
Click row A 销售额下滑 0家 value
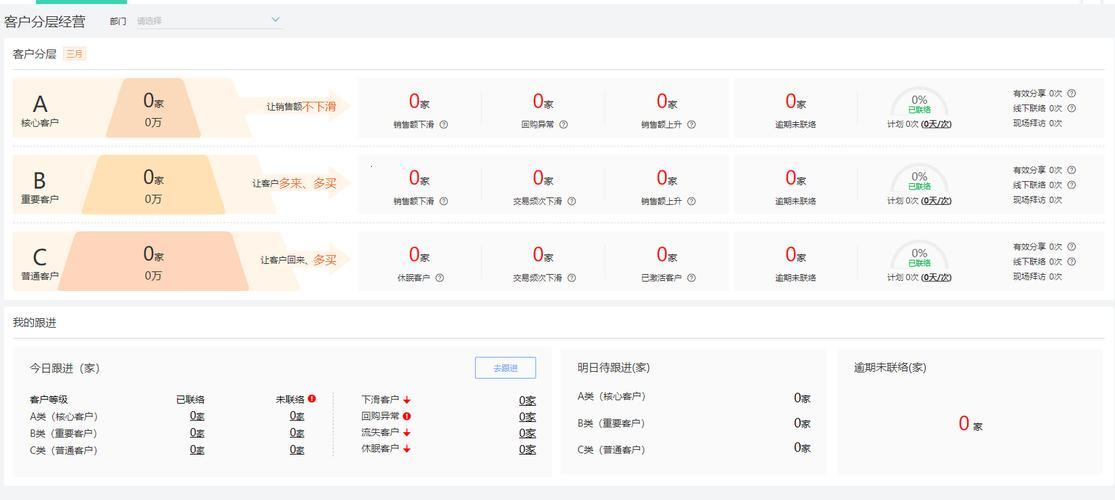[x=419, y=102]
